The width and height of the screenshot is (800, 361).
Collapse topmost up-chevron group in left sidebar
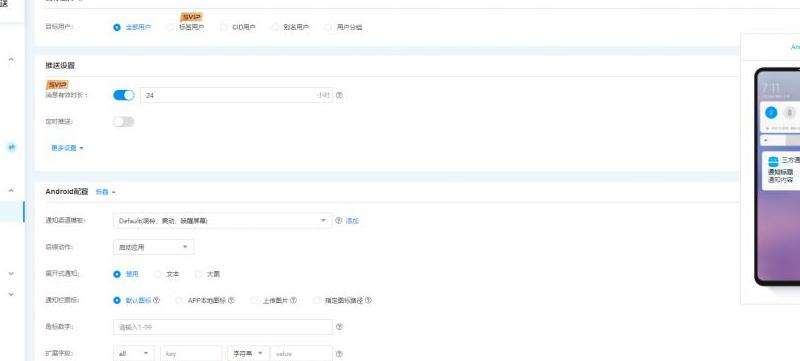11,60
